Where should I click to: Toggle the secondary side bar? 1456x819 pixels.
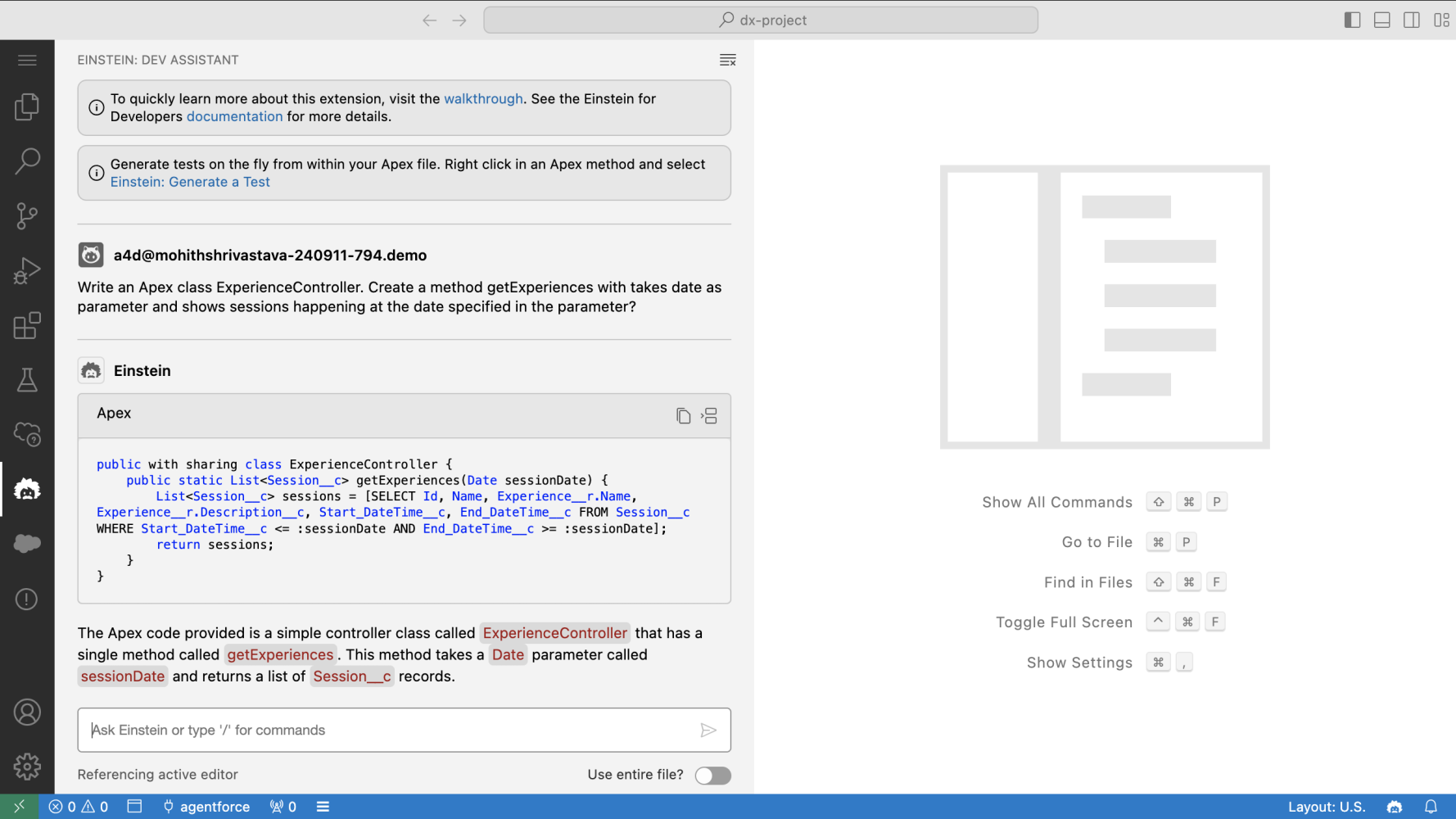pos(1412,20)
